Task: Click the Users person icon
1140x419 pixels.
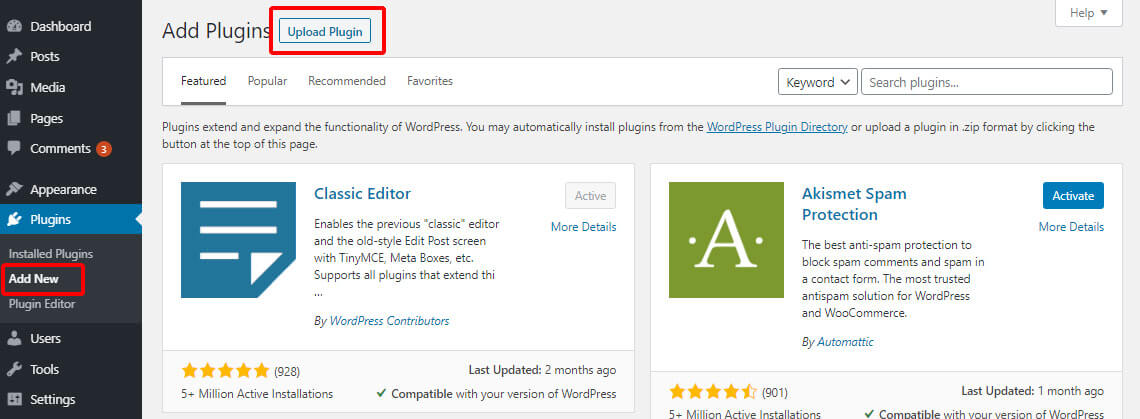Action: (x=14, y=338)
